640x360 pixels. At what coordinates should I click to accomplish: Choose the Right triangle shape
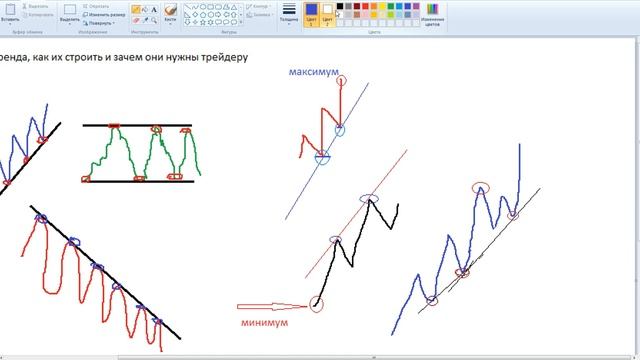[187, 15]
